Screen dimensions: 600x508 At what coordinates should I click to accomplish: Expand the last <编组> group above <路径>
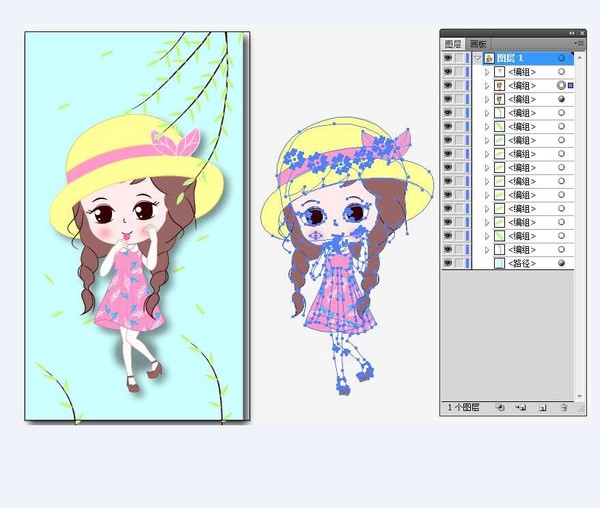click(487, 250)
